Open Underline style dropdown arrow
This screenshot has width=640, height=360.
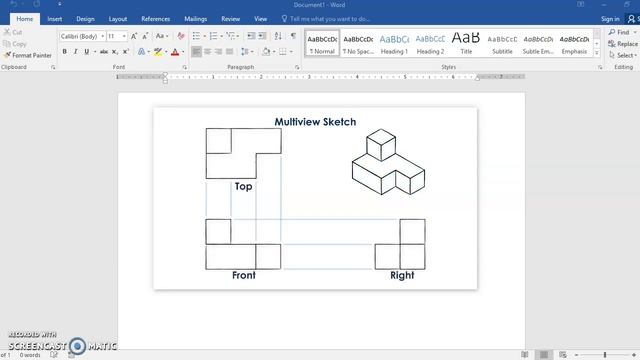(95, 52)
